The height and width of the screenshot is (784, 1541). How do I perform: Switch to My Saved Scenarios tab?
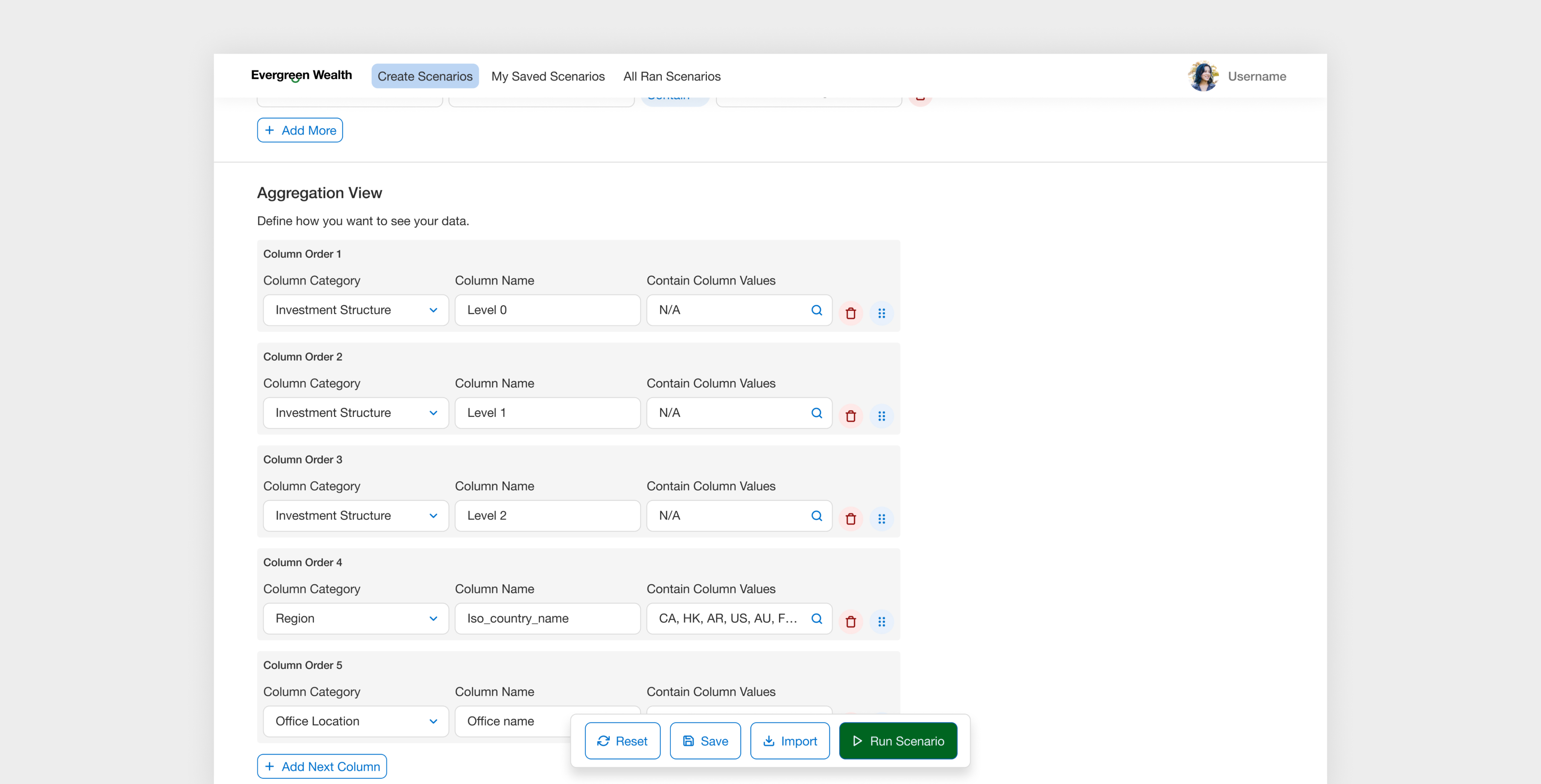[547, 76]
